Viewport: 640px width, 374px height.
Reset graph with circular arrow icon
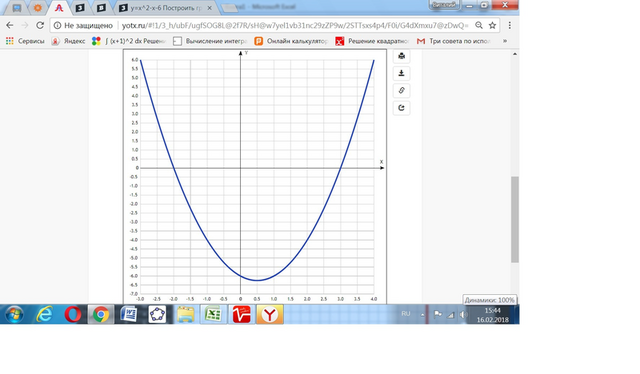click(401, 108)
